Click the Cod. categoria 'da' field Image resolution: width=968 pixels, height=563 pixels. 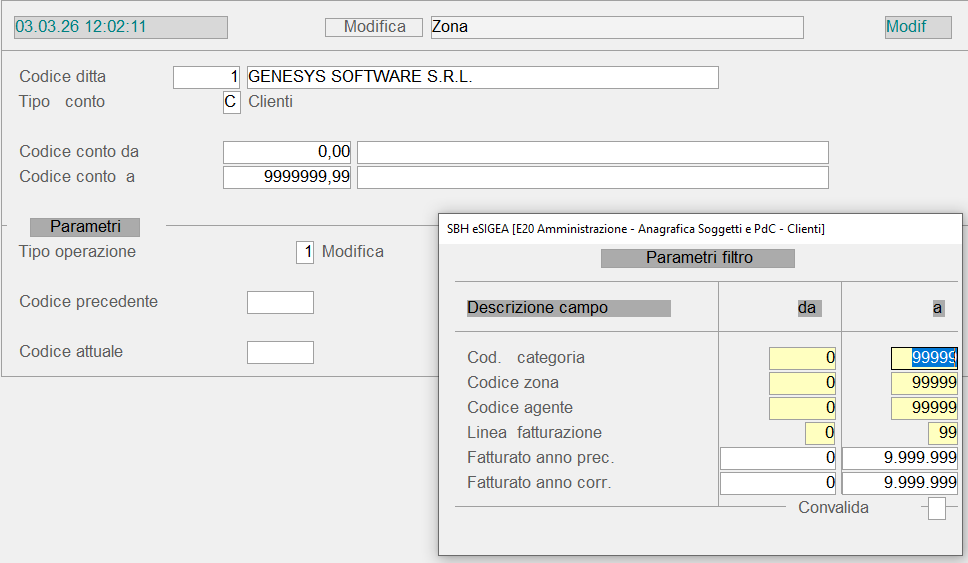click(x=802, y=358)
